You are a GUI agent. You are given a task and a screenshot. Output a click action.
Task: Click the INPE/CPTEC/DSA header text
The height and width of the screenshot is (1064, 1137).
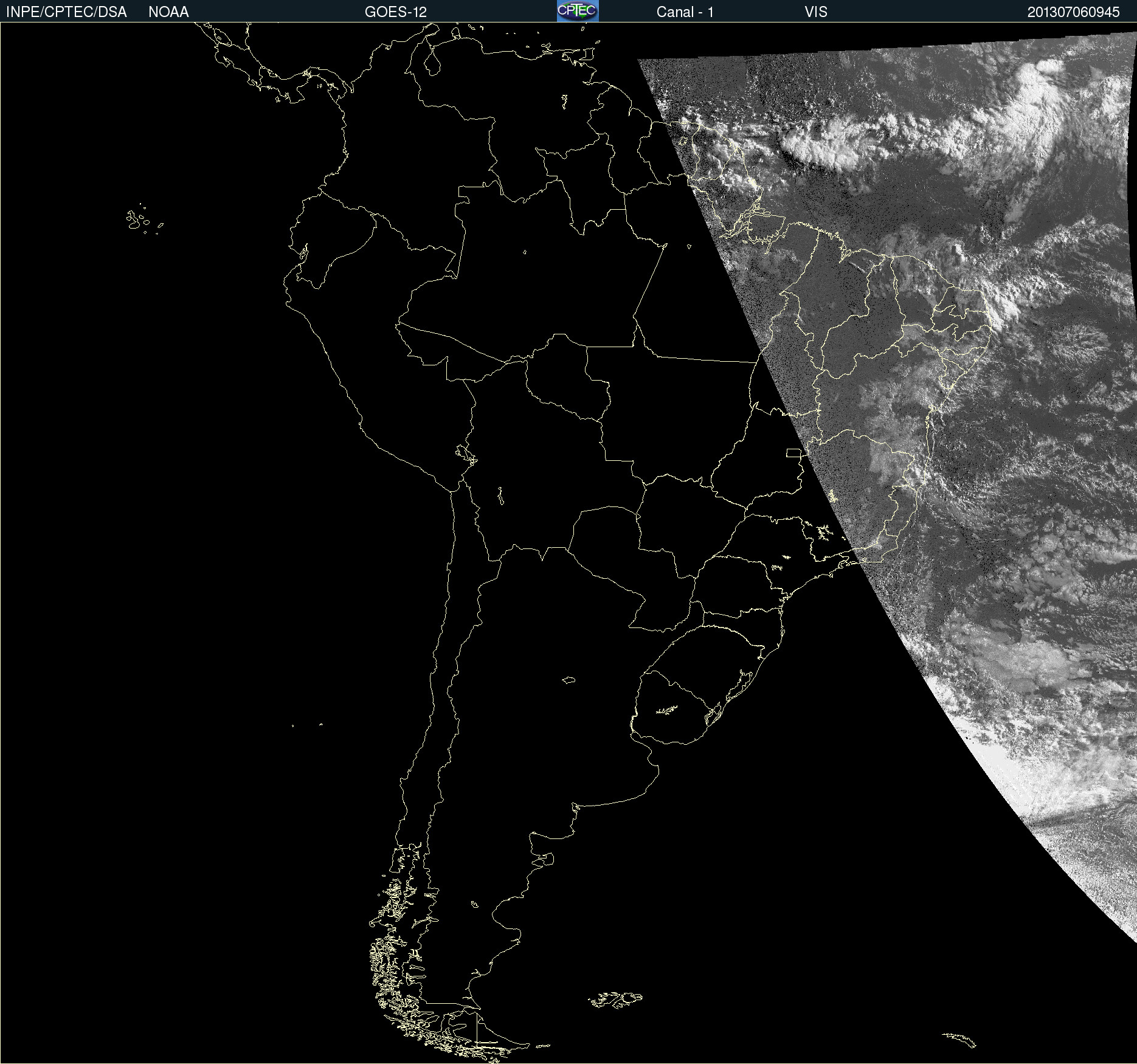(x=66, y=12)
